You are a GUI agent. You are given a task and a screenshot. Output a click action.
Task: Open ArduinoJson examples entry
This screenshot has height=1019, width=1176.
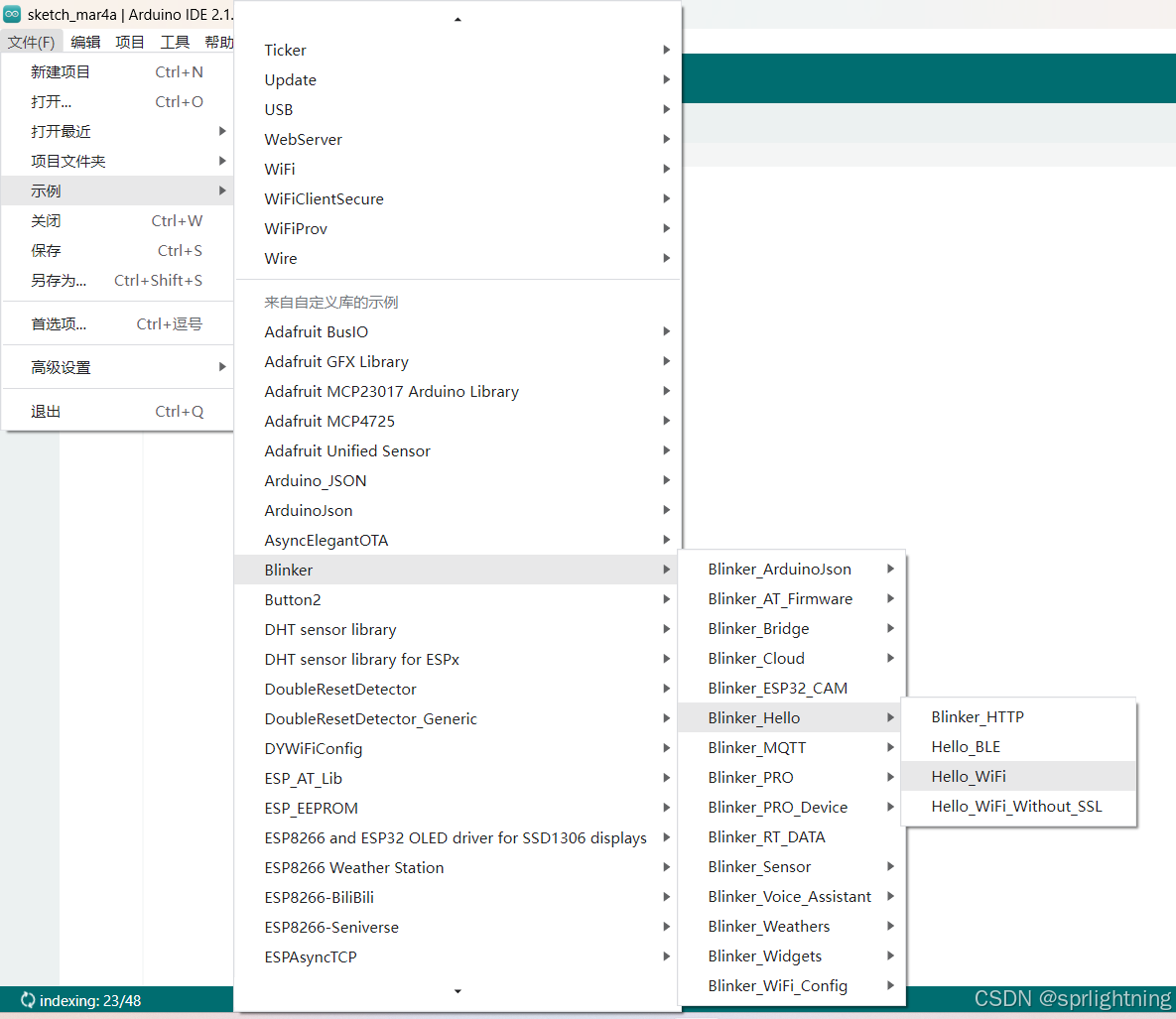[x=457, y=511]
